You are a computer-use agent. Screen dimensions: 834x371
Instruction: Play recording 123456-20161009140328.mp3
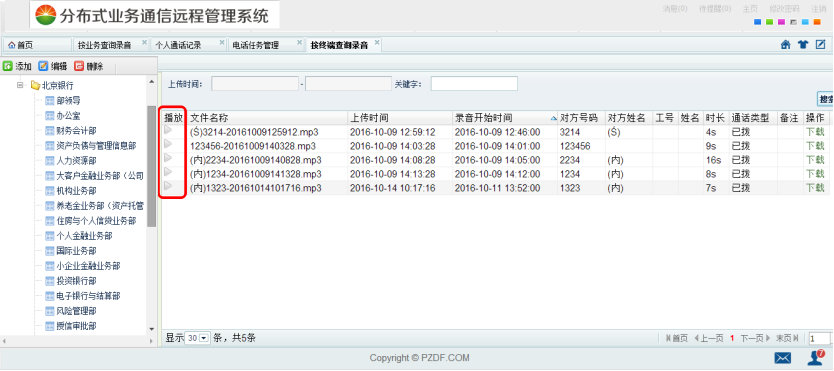pyautogui.click(x=168, y=144)
